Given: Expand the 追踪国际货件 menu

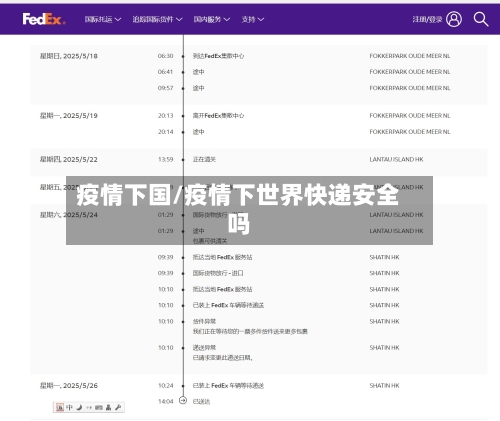Looking at the screenshot, I should [x=157, y=19].
